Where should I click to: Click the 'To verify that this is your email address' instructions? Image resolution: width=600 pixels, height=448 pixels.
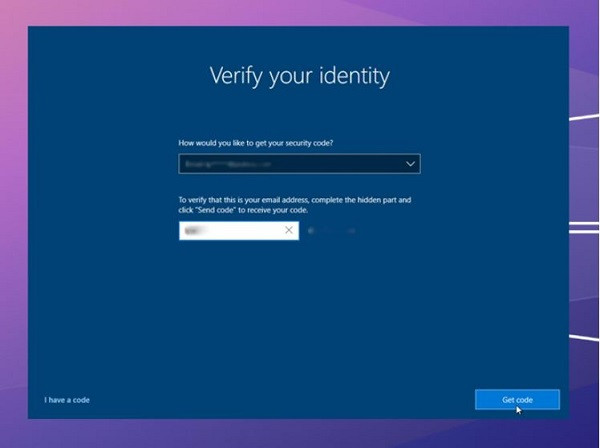295,205
